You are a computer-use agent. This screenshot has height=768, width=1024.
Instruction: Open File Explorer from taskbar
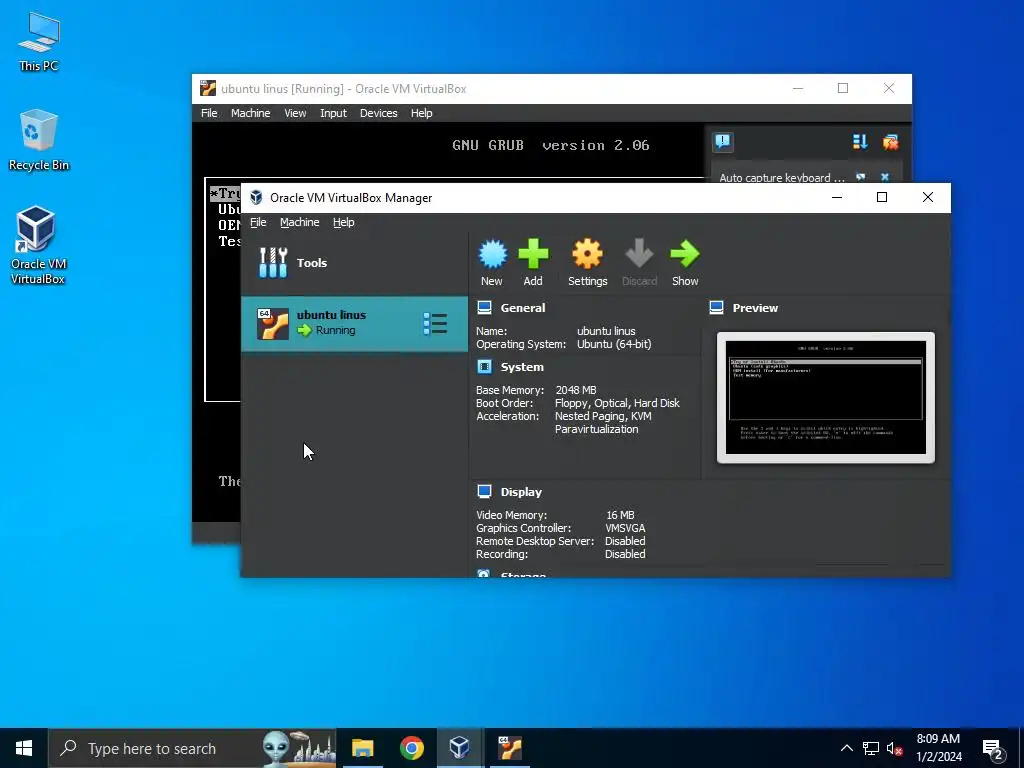tap(362, 748)
